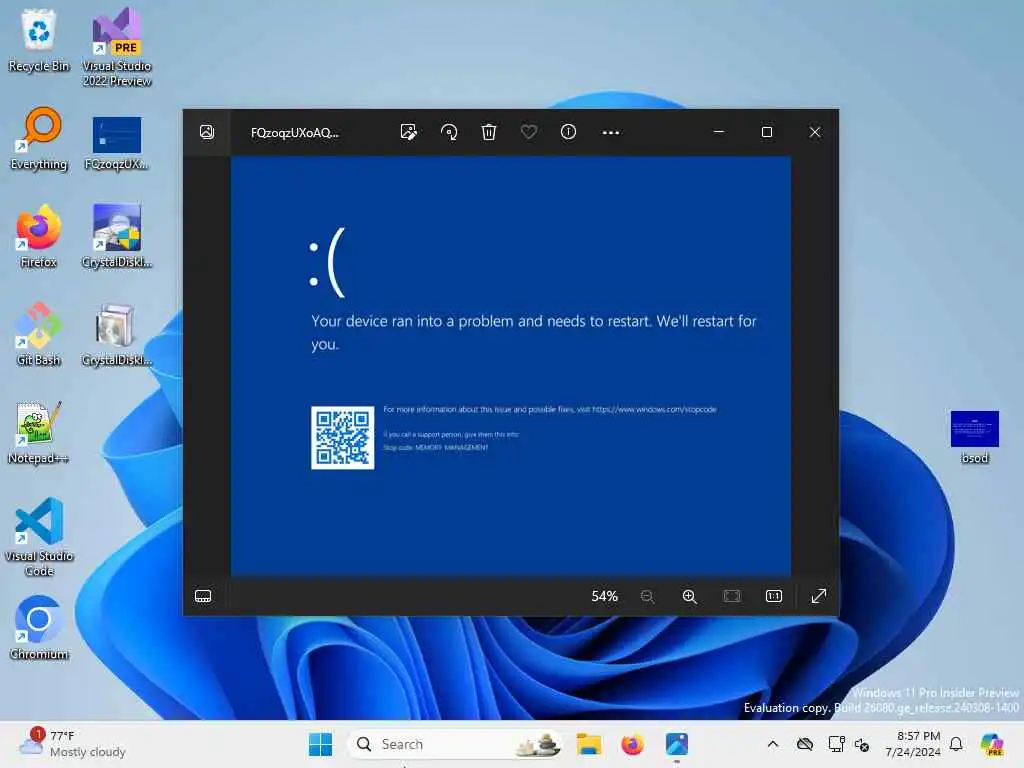Select the FQzoqzUX image file on desktop
Image resolution: width=1024 pixels, height=768 pixels.
117,144
